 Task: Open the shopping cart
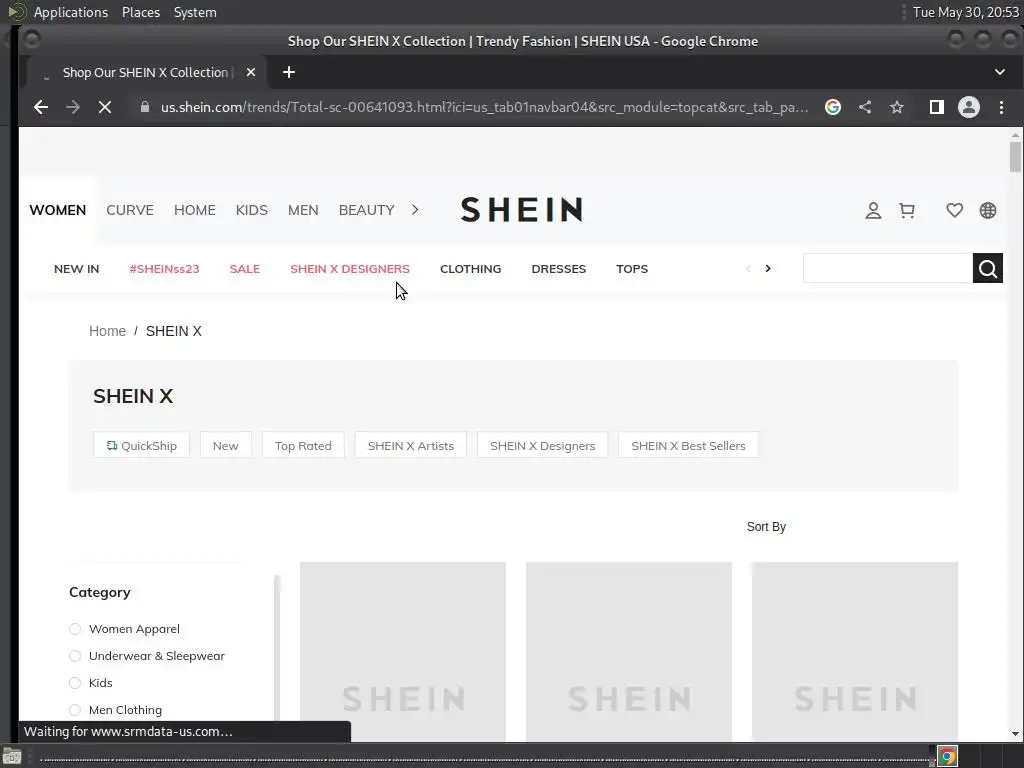pyautogui.click(x=906, y=210)
